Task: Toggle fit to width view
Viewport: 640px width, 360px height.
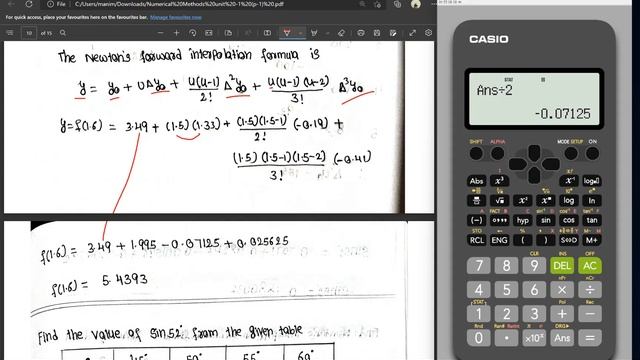Action: pyautogui.click(x=209, y=33)
